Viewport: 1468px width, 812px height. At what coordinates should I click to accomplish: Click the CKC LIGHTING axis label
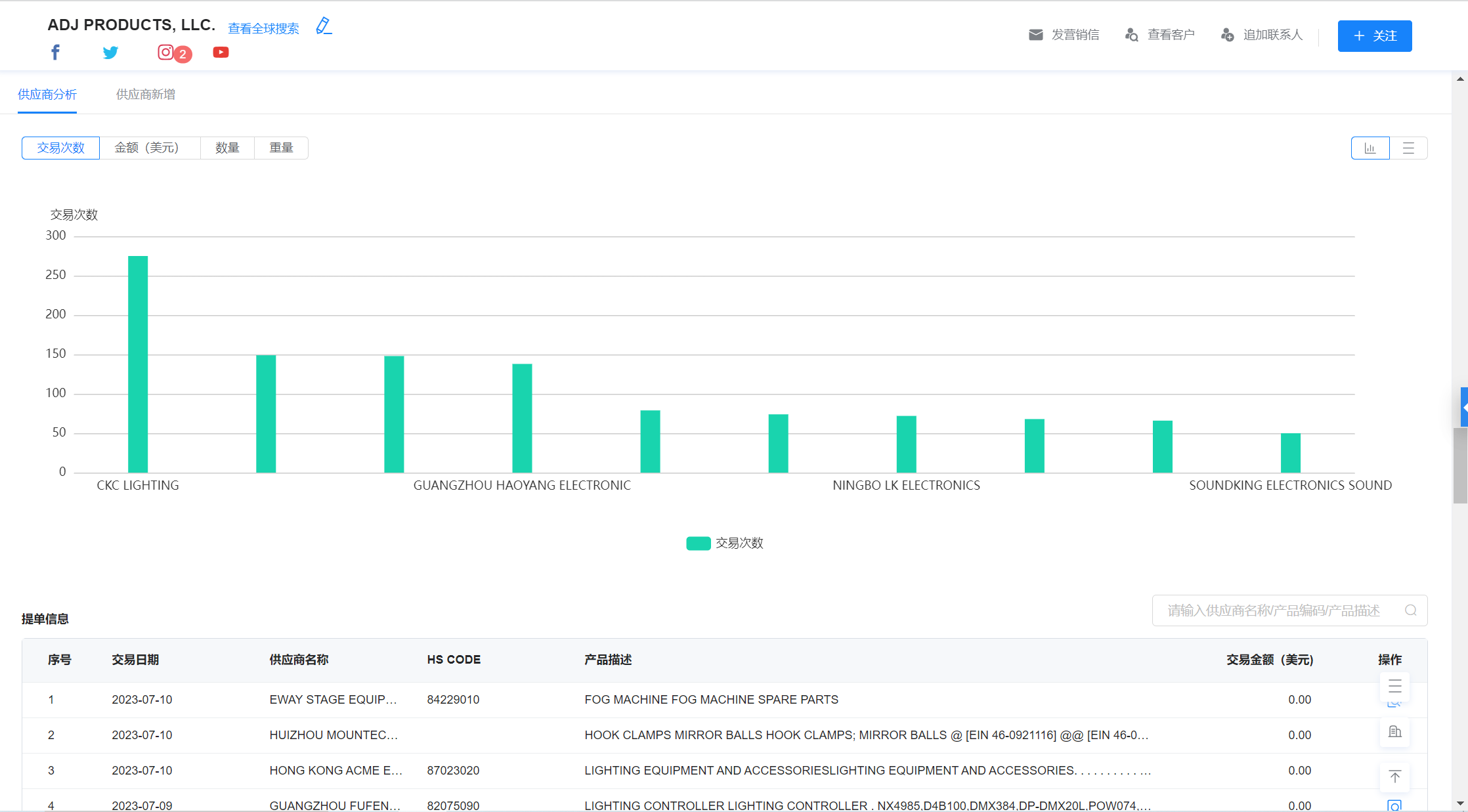(138, 486)
